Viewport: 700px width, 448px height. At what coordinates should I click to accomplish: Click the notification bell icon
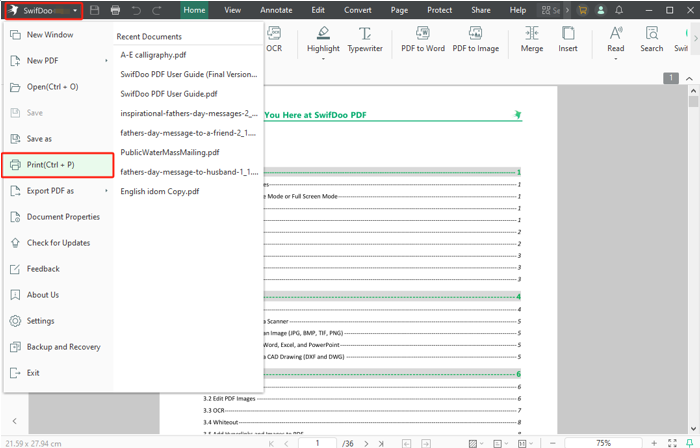[619, 10]
